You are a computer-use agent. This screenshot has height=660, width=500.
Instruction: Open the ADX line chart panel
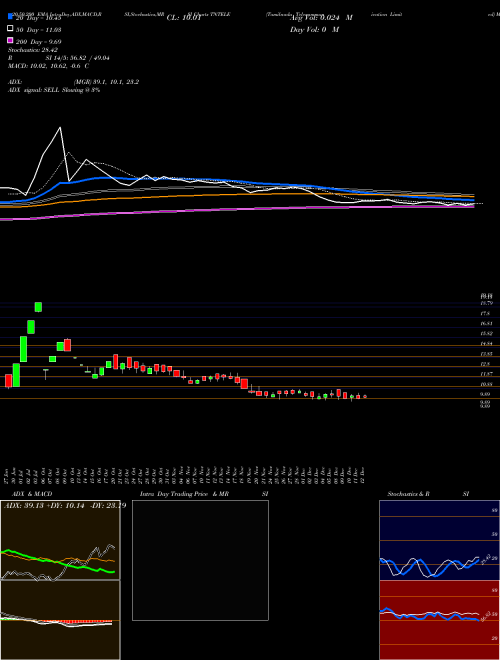pyautogui.click(x=60, y=540)
